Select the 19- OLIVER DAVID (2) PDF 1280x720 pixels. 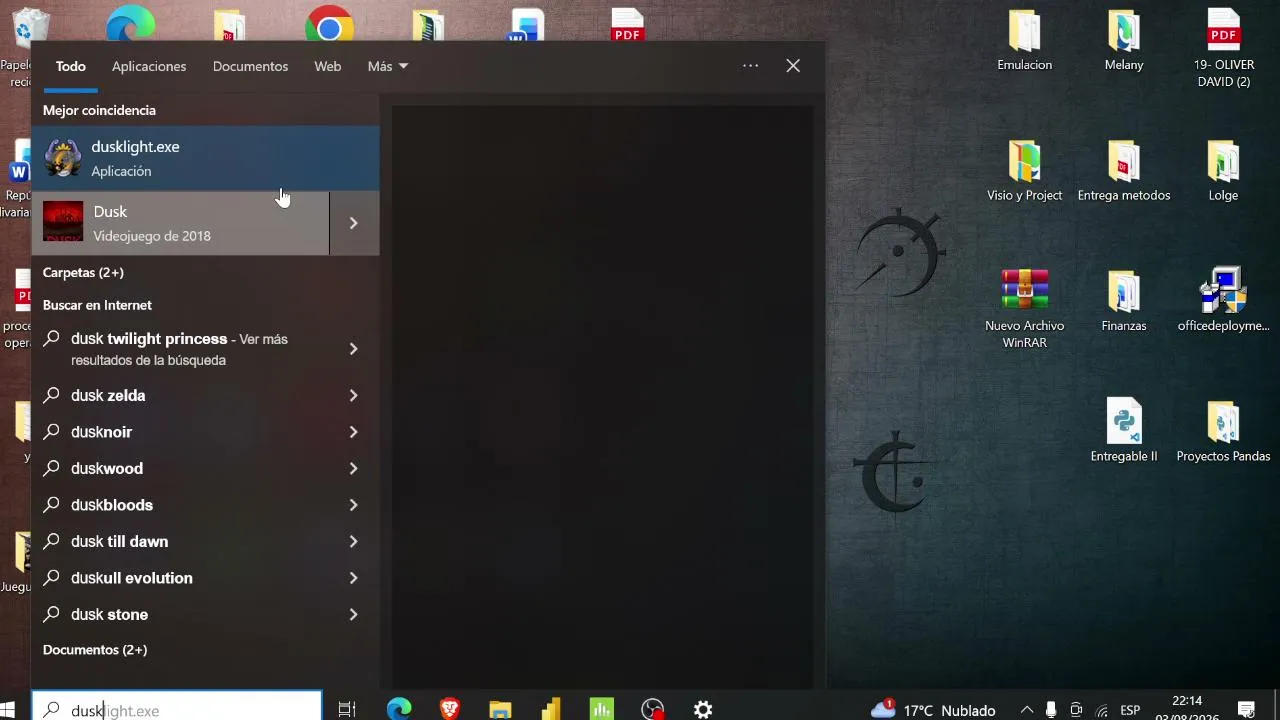coord(1223,48)
